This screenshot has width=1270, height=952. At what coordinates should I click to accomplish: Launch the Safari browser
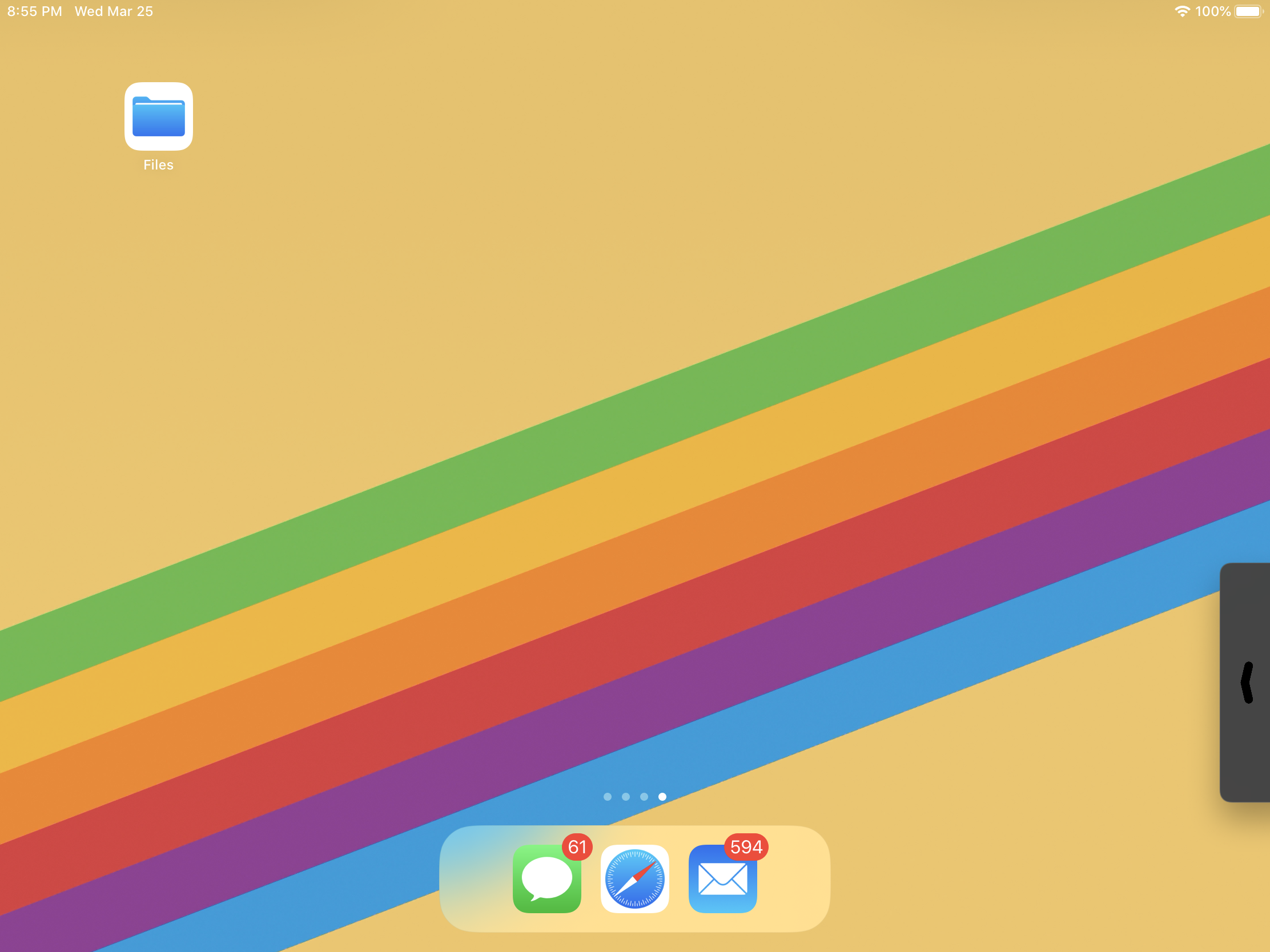coord(634,878)
